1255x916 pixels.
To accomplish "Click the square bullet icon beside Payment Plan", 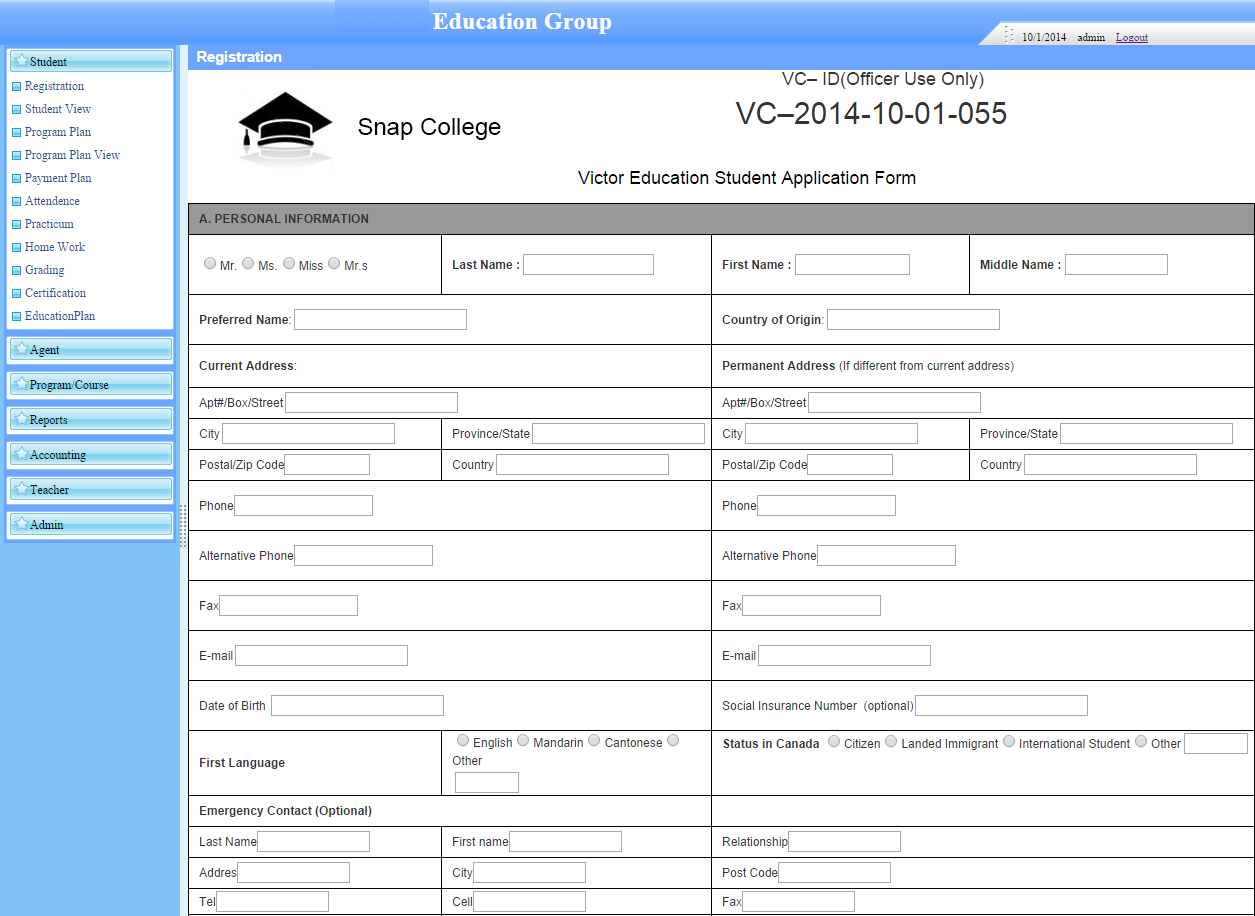I will [16, 179].
